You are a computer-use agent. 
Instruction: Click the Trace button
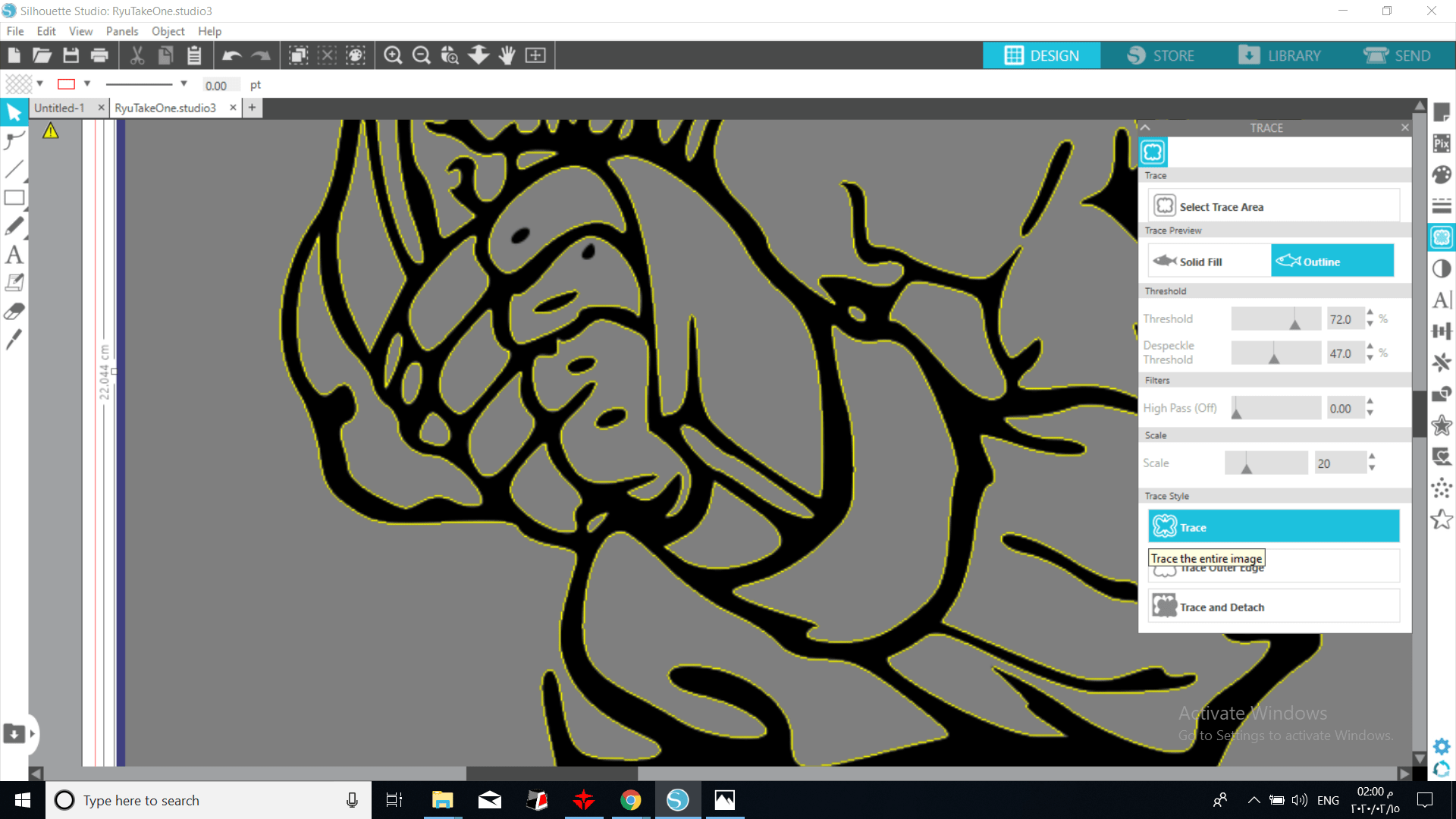click(1274, 526)
